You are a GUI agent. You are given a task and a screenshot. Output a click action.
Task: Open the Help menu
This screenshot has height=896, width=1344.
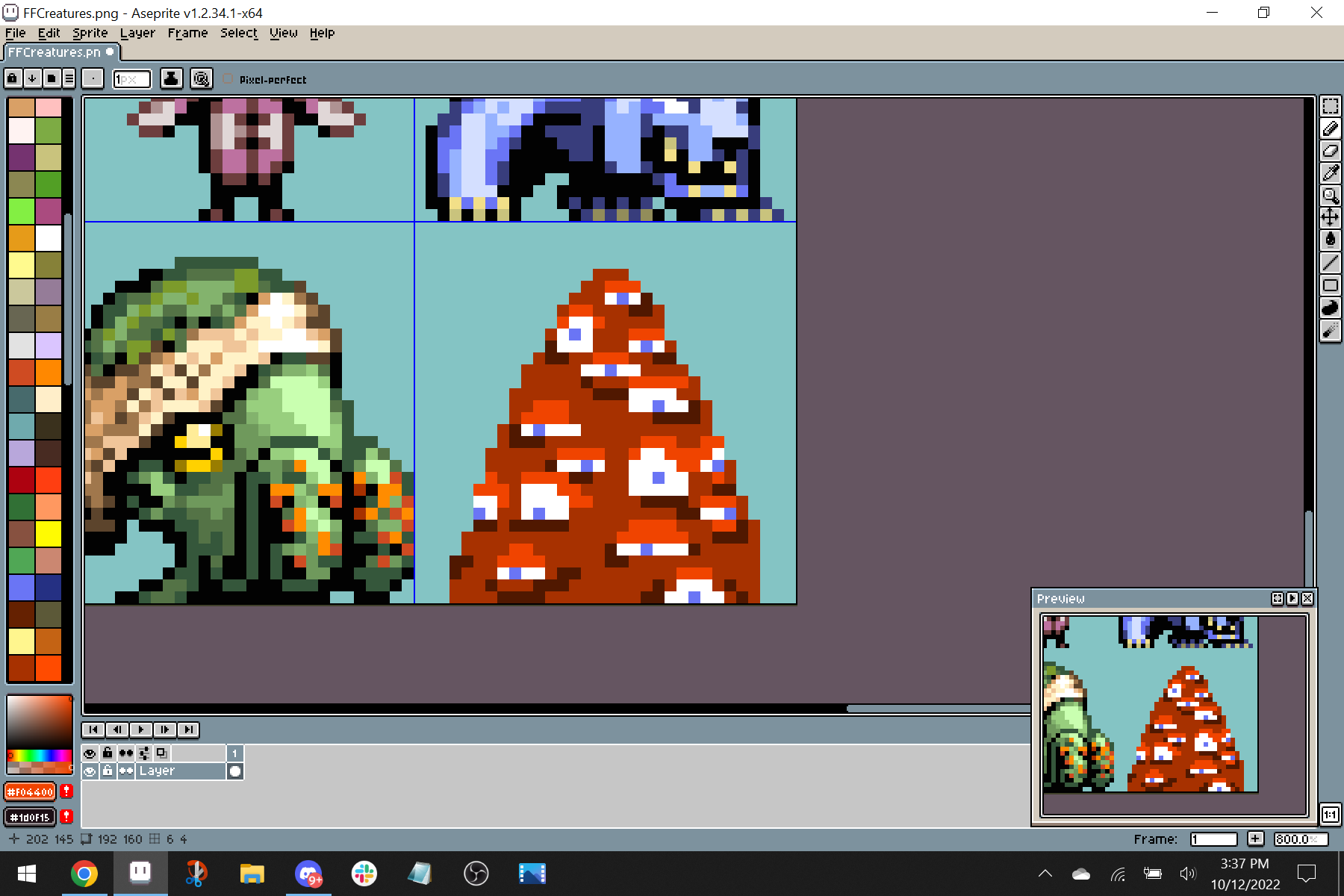(322, 33)
